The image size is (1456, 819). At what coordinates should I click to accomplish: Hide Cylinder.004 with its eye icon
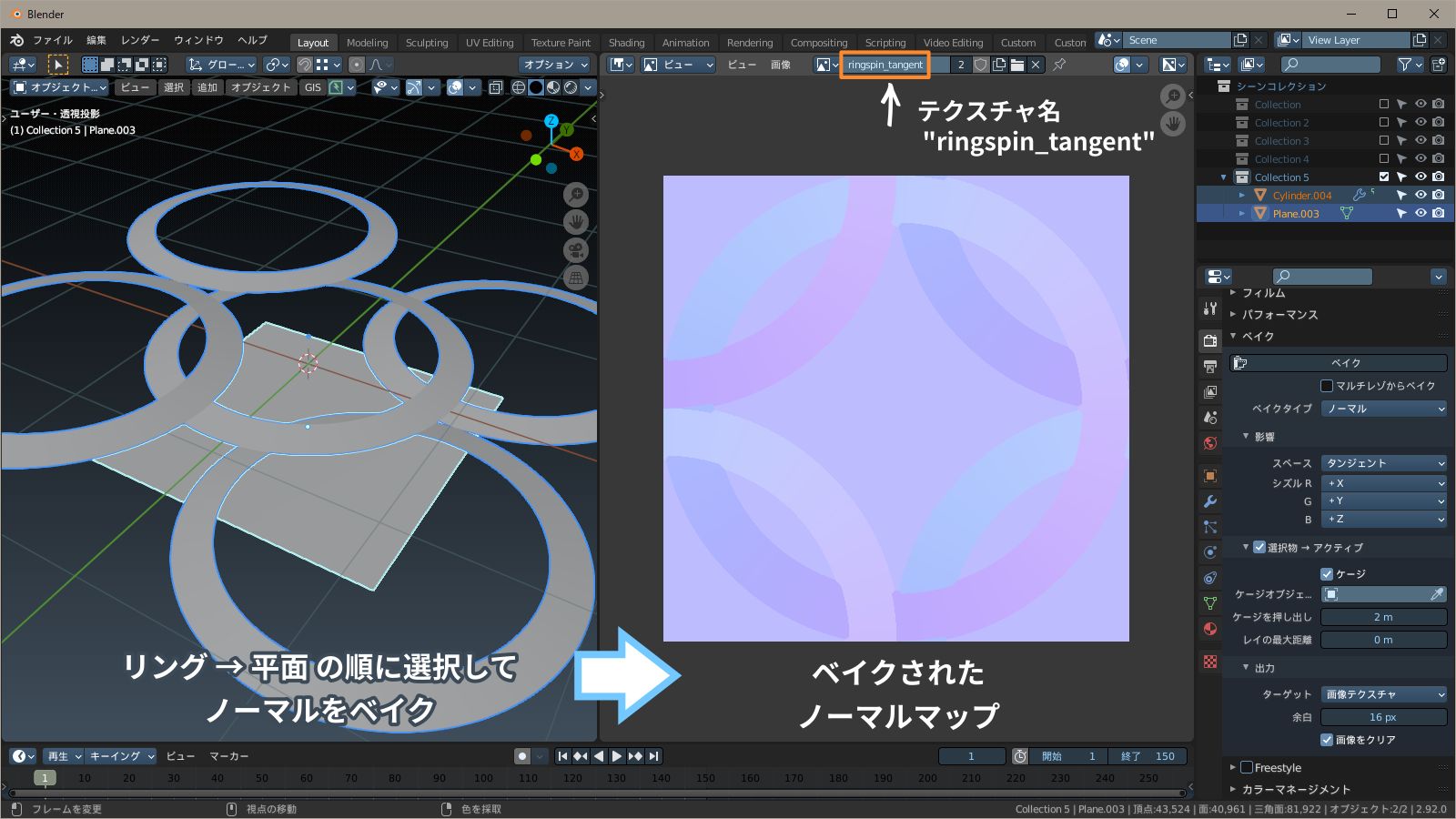1420,195
